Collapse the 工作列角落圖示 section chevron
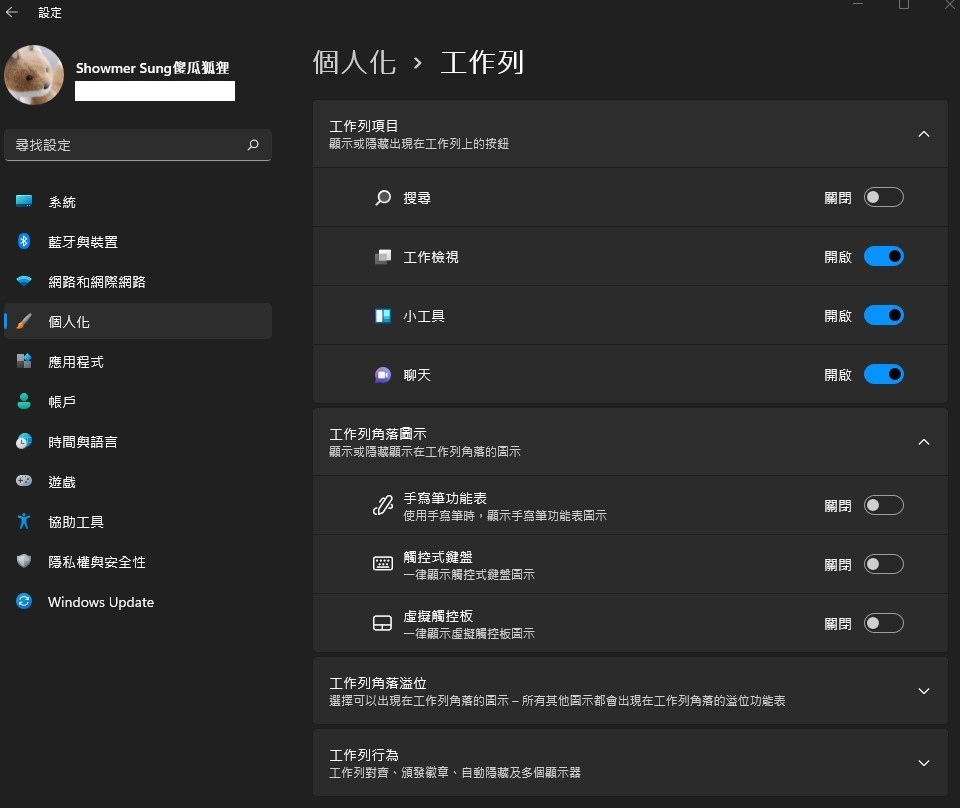 tap(924, 442)
